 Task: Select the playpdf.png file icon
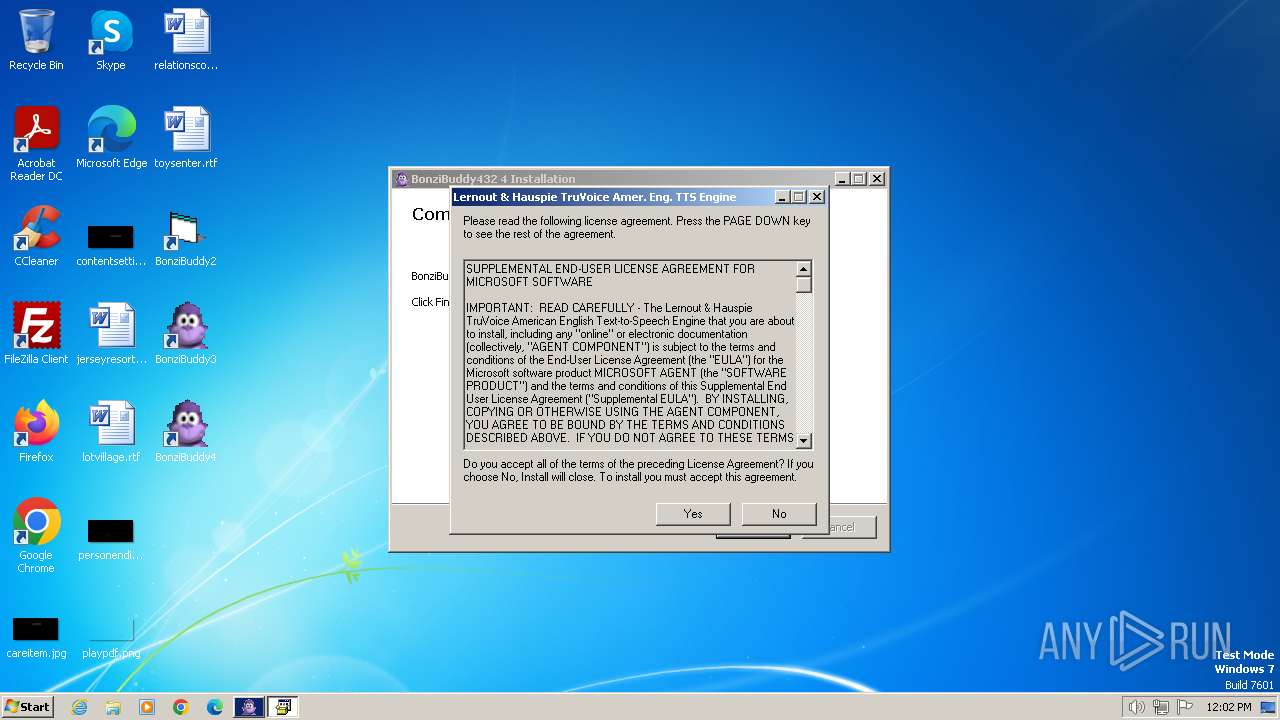tap(111, 637)
